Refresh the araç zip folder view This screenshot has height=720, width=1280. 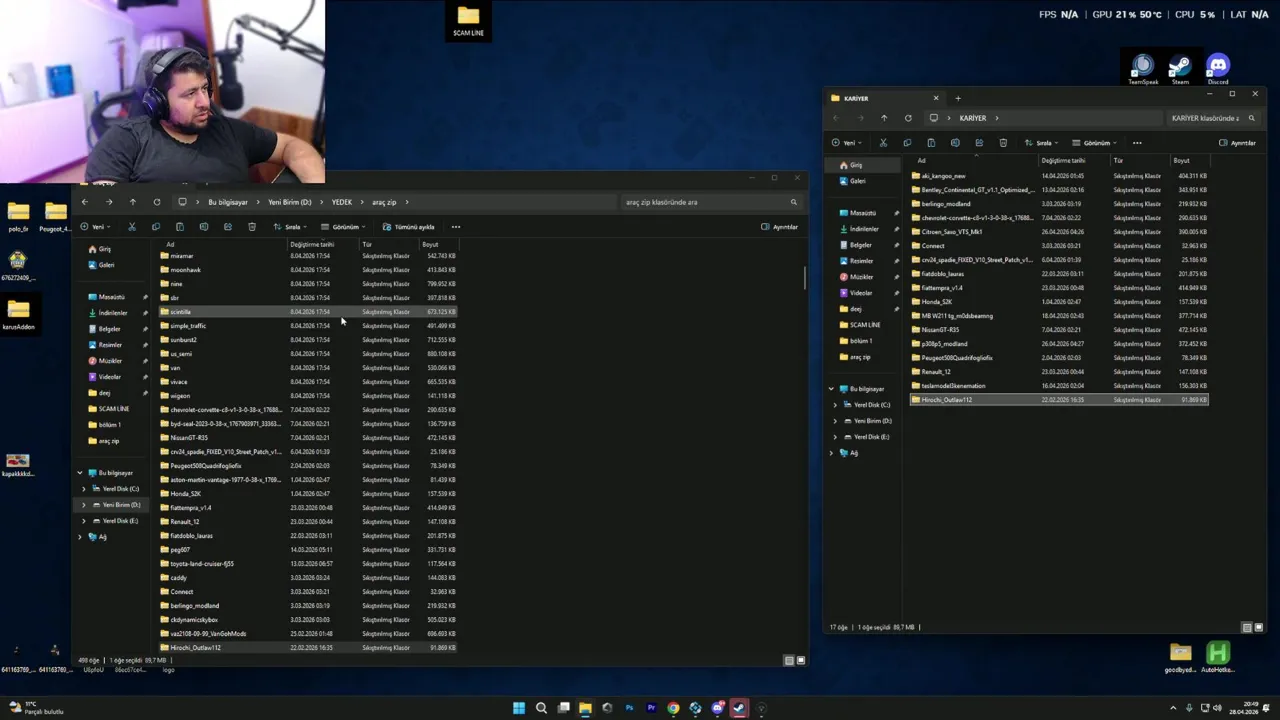(157, 202)
